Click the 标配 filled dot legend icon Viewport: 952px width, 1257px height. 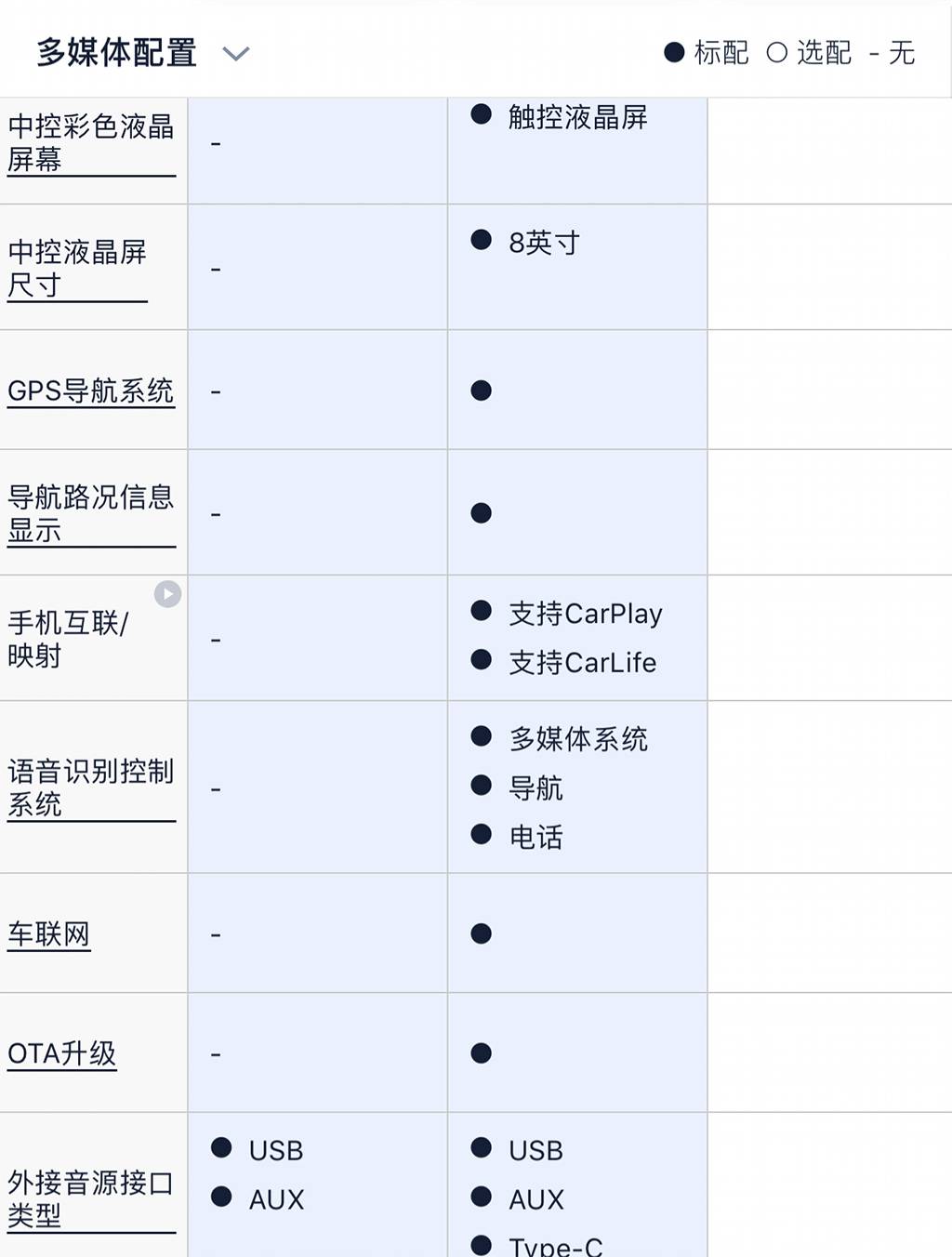674,53
